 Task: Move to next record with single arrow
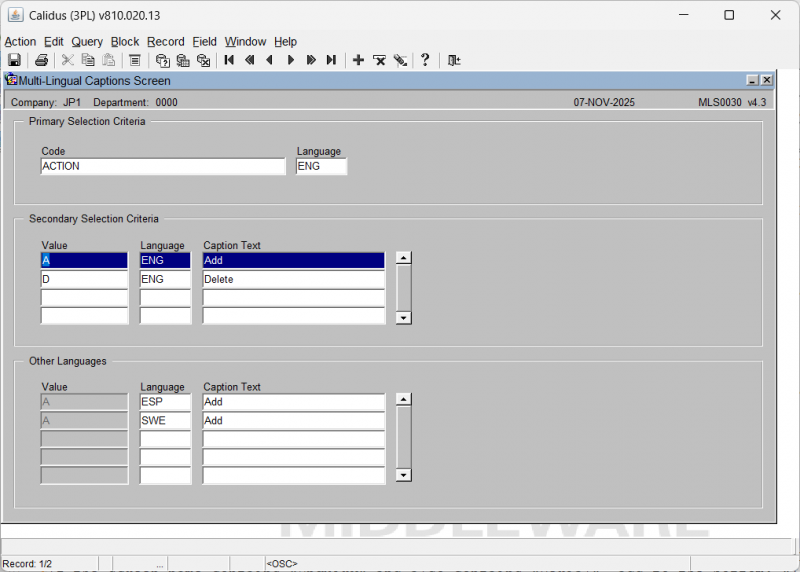click(291, 60)
